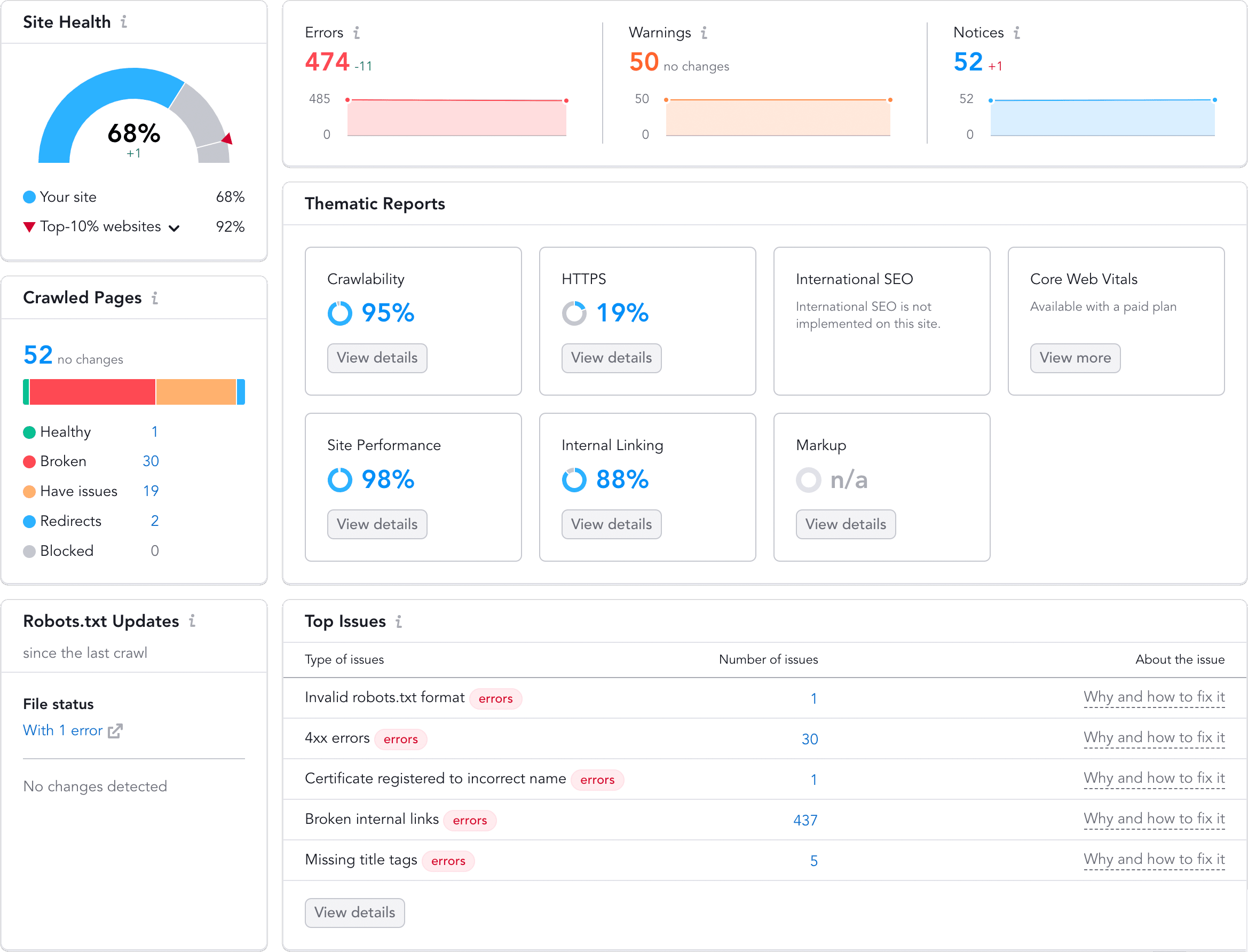Click the HTTPS 19% score

tap(622, 313)
